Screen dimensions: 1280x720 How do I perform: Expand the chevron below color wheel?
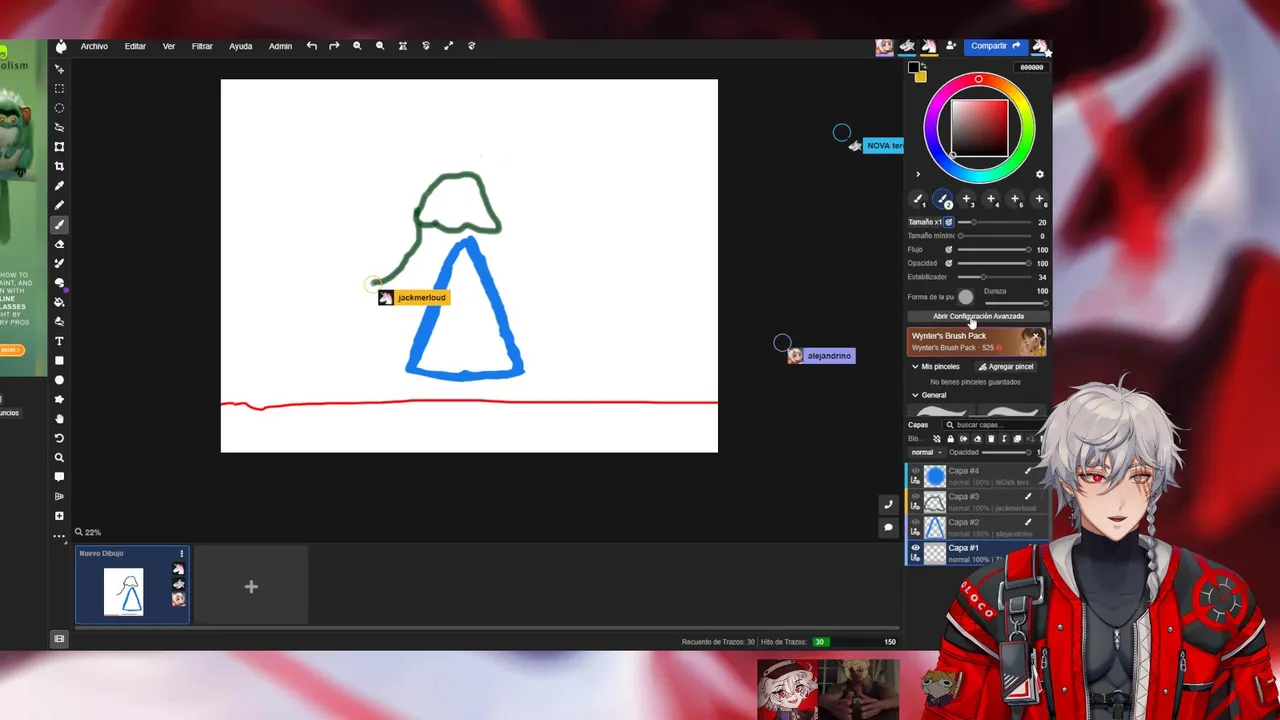(918, 174)
